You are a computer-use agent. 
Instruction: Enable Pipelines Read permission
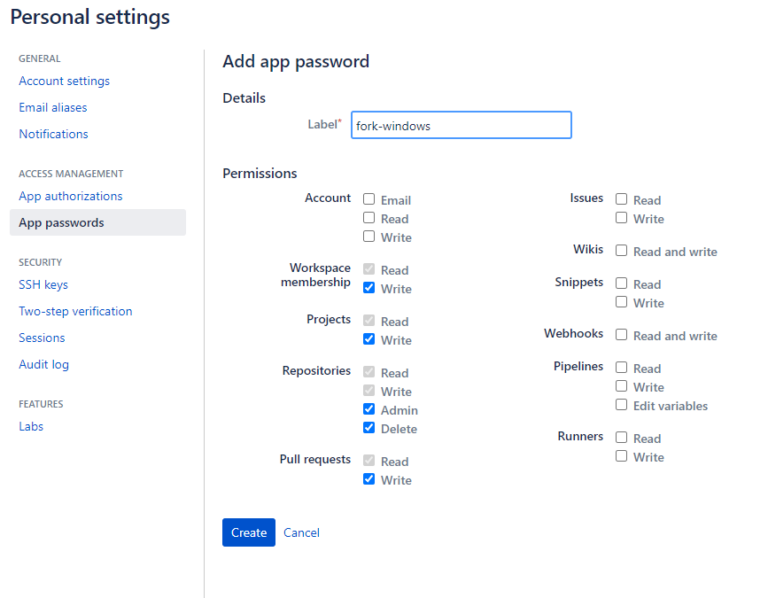pos(621,367)
